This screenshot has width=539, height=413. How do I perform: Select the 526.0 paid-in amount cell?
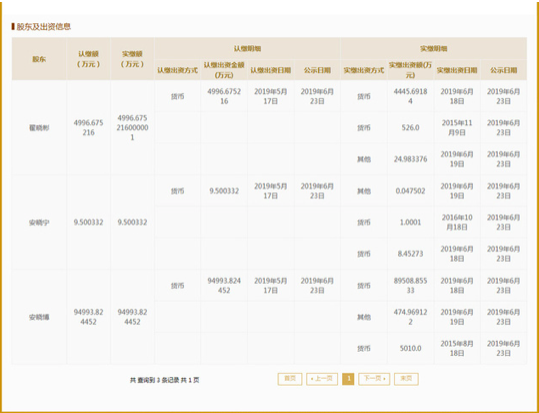(410, 128)
